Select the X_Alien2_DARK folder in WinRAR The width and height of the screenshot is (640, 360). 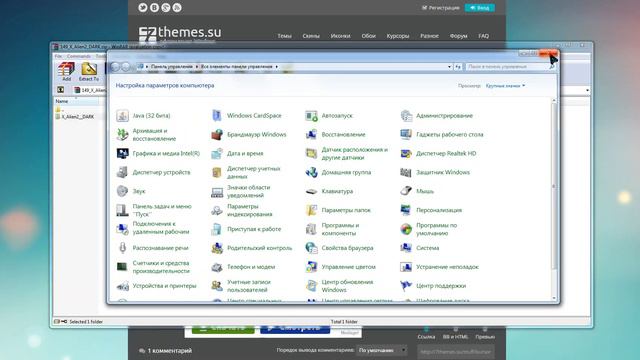point(75,117)
